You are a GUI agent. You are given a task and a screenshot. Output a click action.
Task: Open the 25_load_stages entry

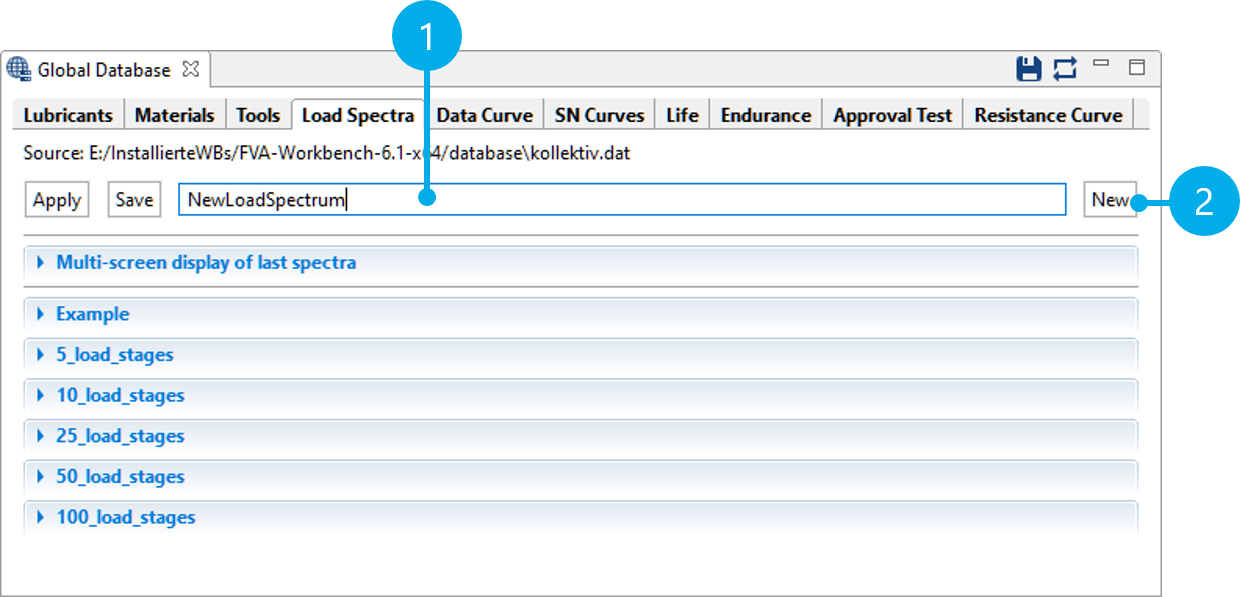(x=120, y=437)
